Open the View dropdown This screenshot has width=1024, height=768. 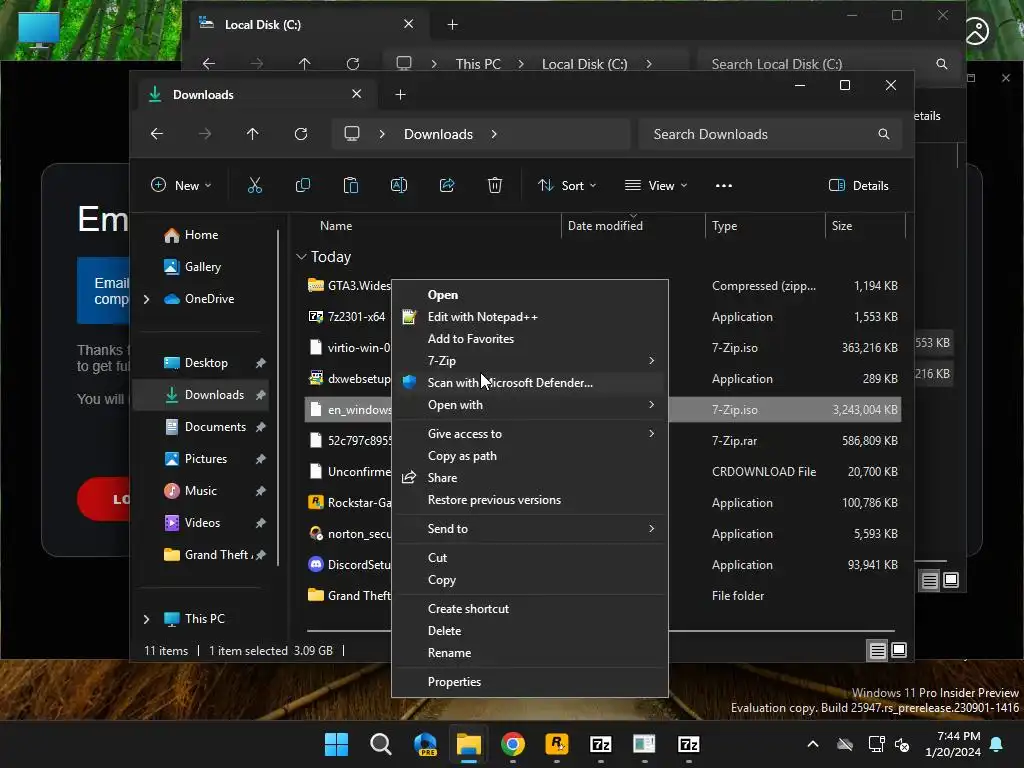pos(656,185)
